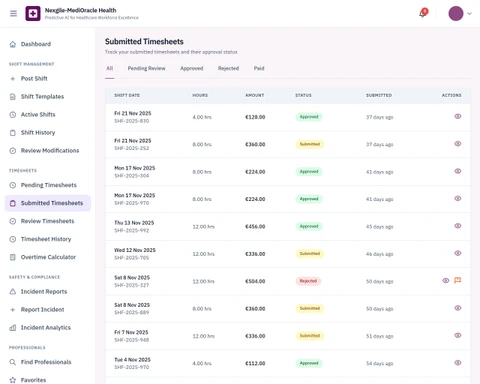Click dispute flag icon for SHF-2025-327
This screenshot has width=480, height=384.
coord(458,281)
